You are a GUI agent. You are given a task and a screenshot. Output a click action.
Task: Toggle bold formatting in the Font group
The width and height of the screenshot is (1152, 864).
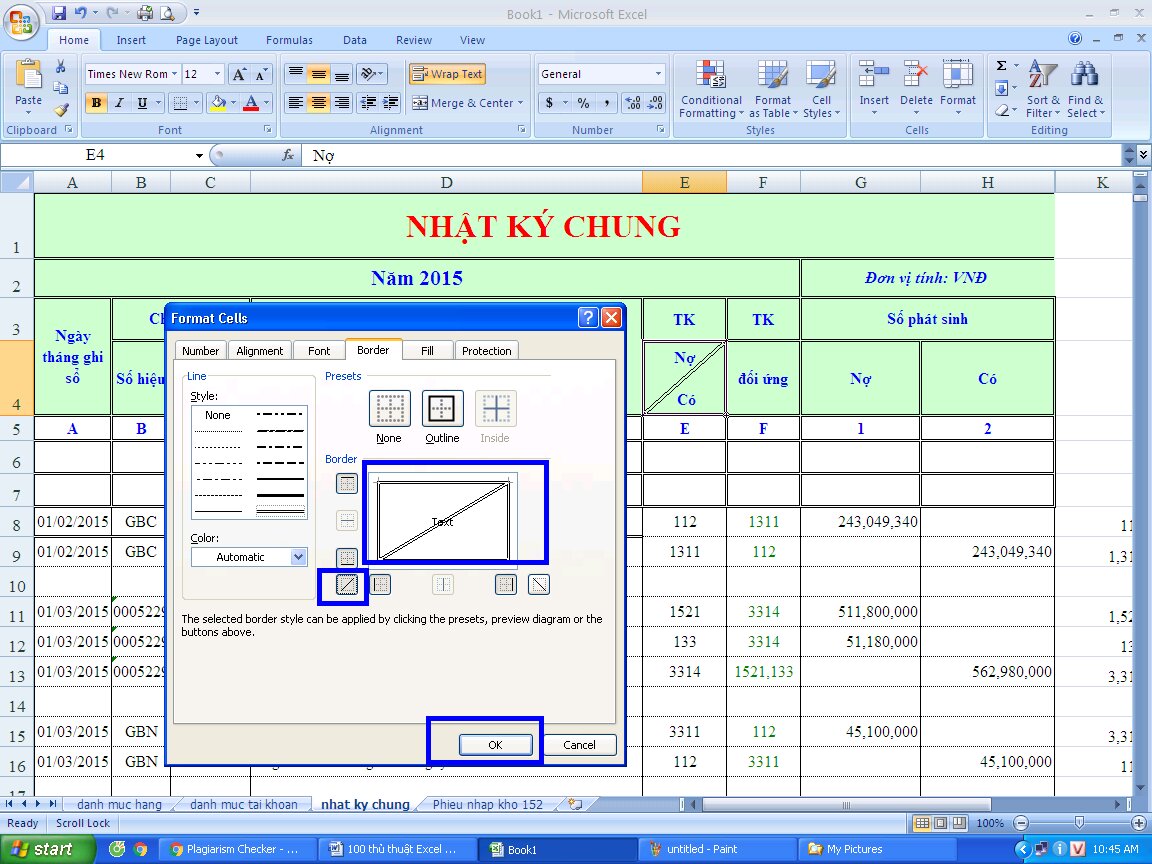(95, 103)
